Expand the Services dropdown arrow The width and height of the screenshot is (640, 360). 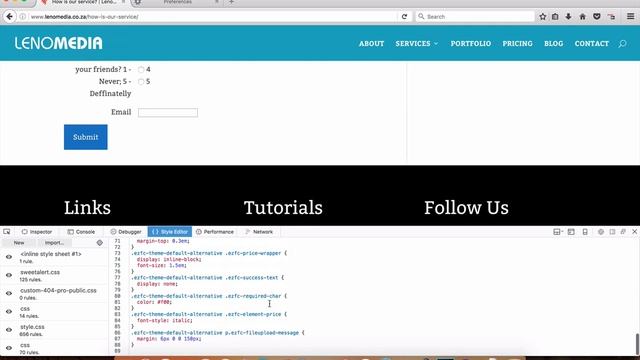(x=436, y=44)
